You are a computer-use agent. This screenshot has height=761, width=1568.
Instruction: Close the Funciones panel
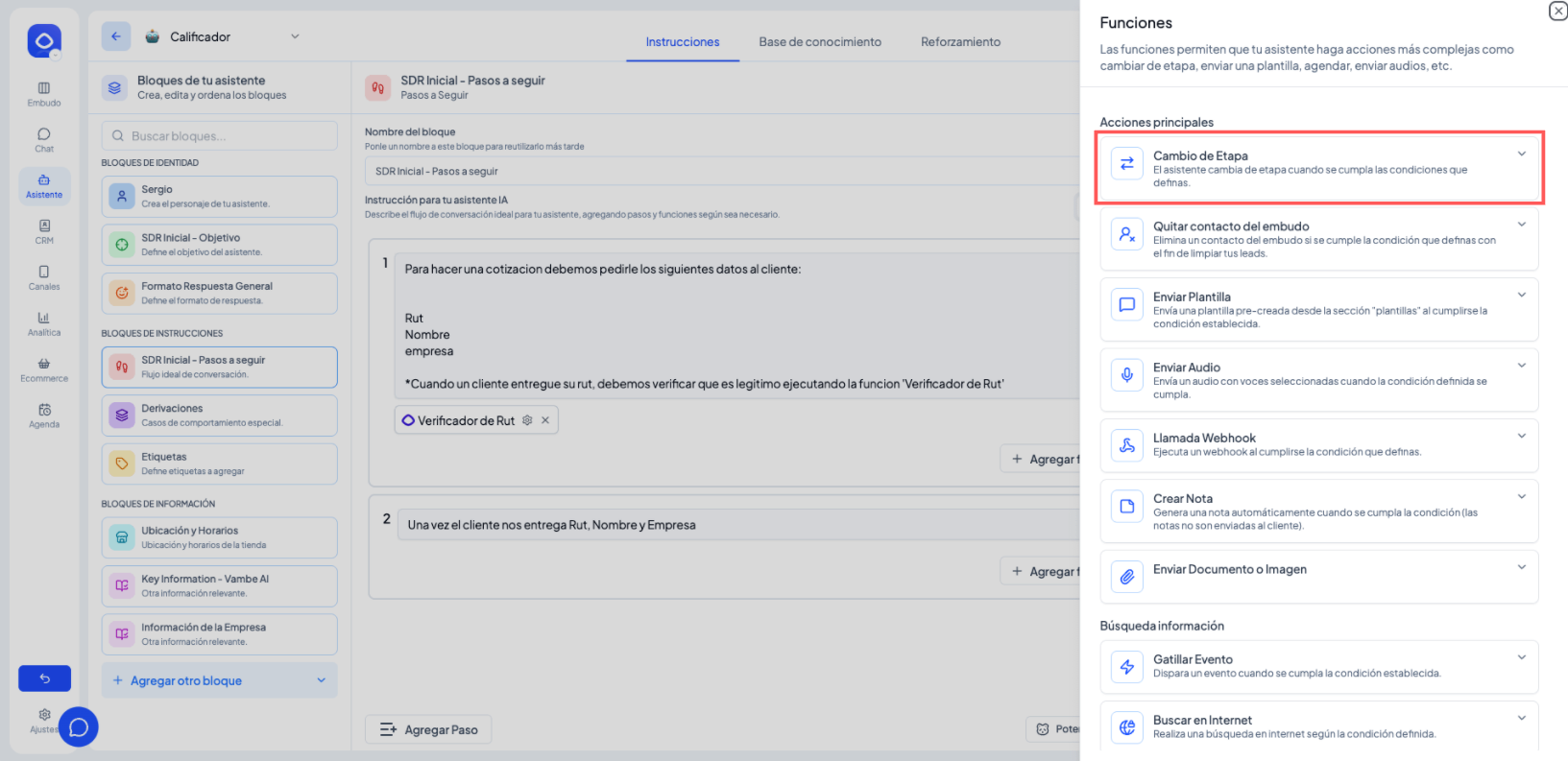[x=1557, y=11]
